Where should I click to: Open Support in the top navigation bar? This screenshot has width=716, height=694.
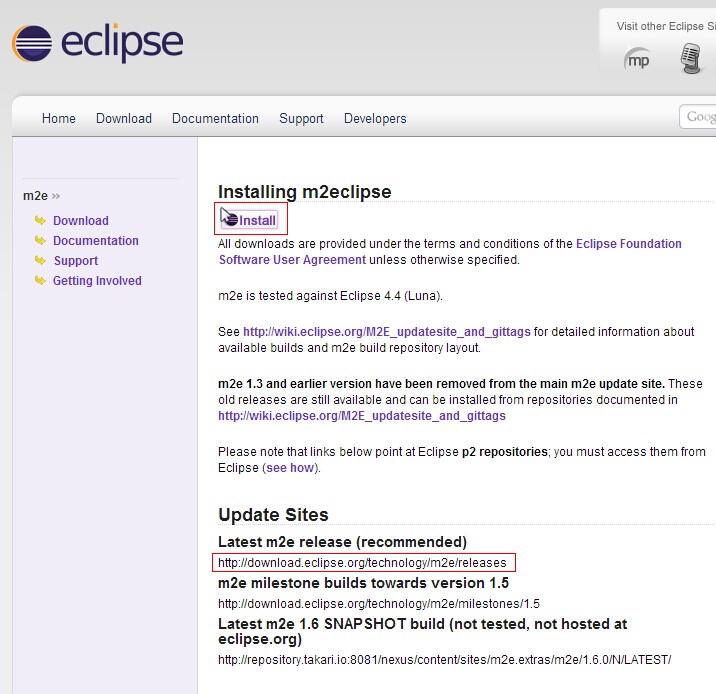[x=301, y=118]
